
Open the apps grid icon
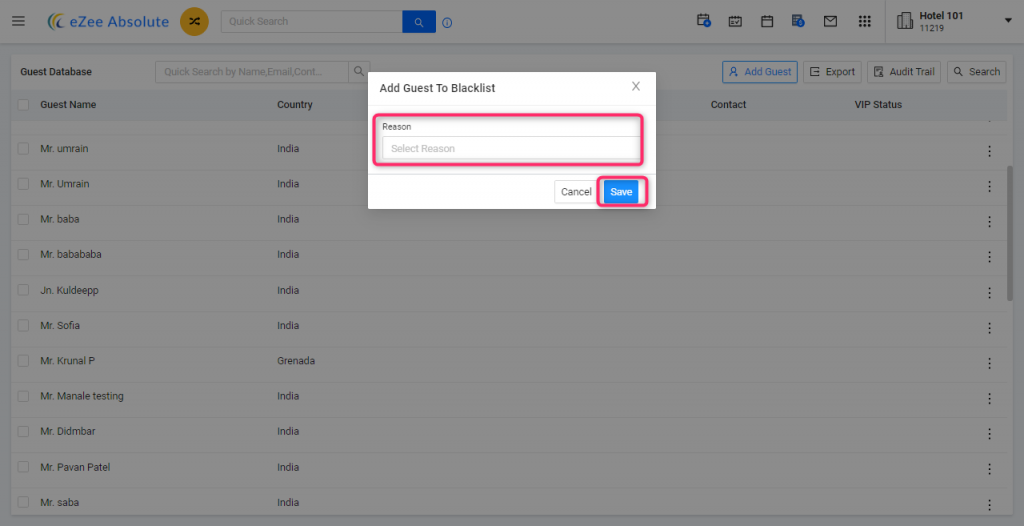pyautogui.click(x=865, y=22)
